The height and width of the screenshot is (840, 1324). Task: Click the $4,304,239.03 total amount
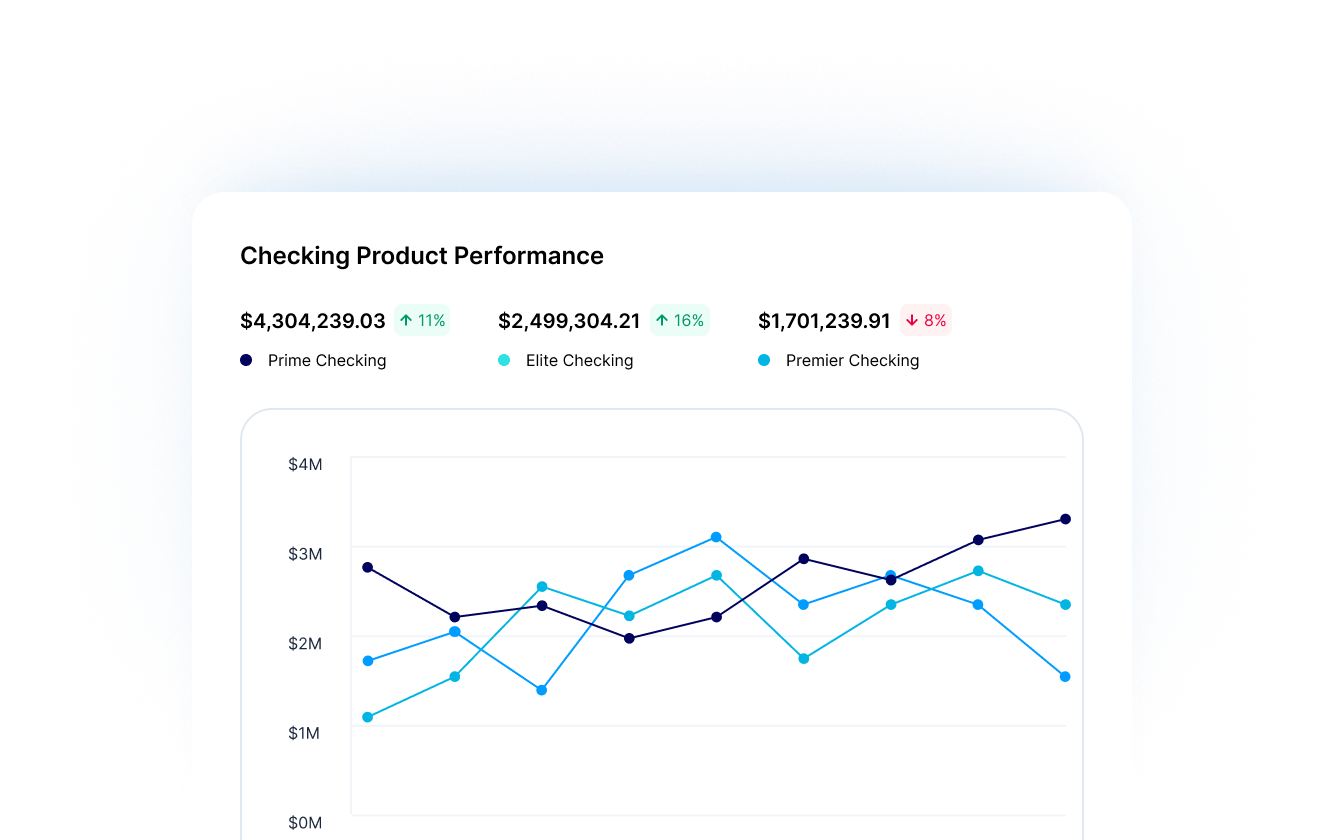coord(312,321)
